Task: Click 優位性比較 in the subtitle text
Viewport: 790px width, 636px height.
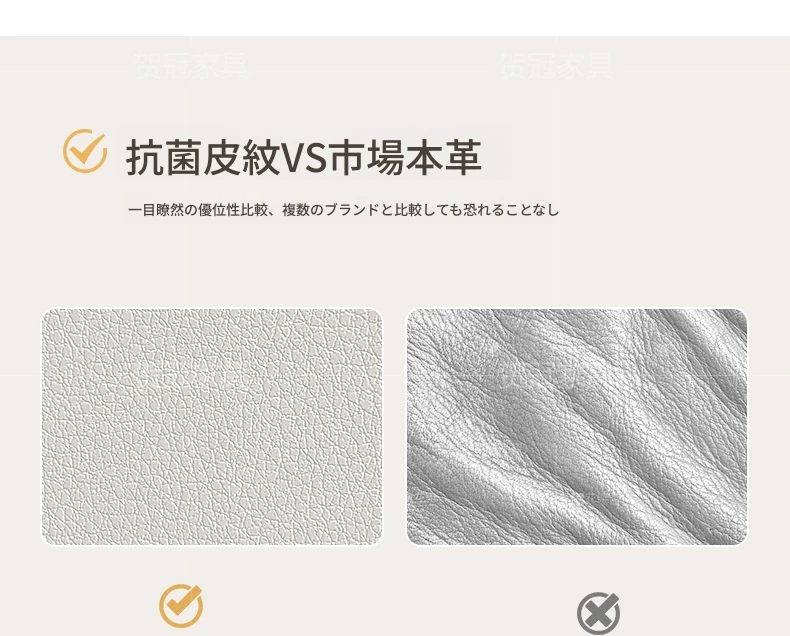Action: click(x=234, y=210)
